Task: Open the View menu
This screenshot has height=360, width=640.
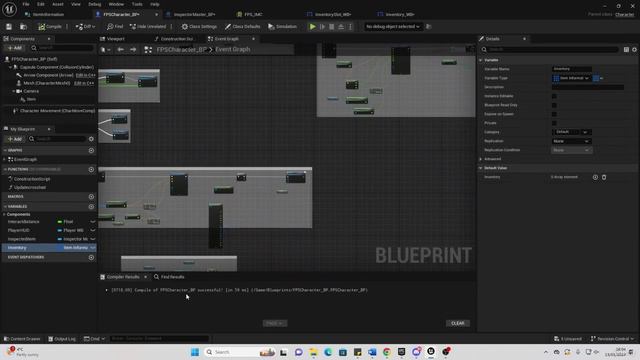Action: pos(76,4)
